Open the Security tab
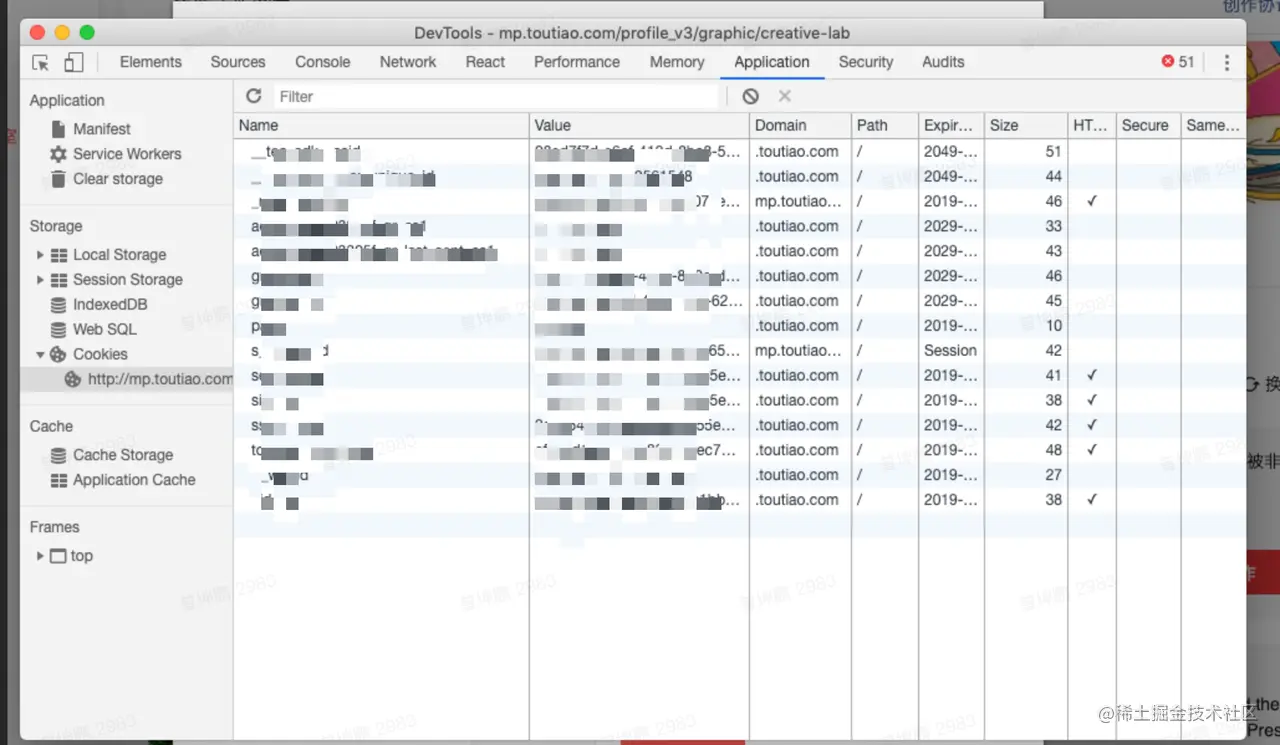The height and width of the screenshot is (745, 1280). 866,62
